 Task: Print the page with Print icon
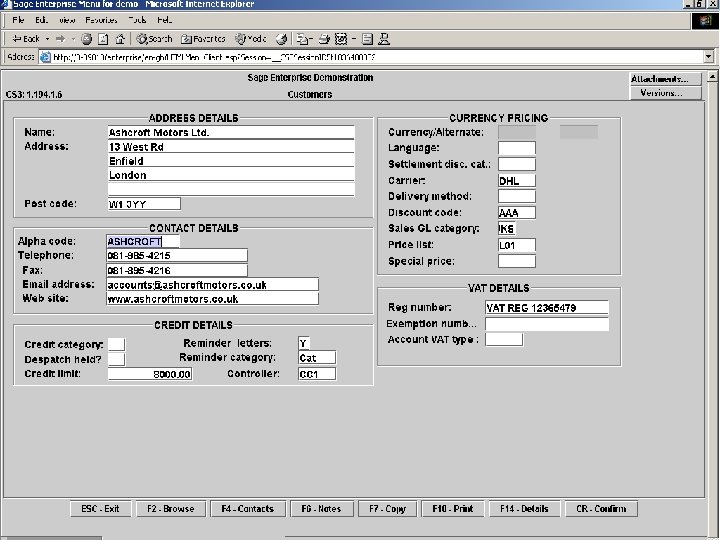pyautogui.click(x=324, y=39)
